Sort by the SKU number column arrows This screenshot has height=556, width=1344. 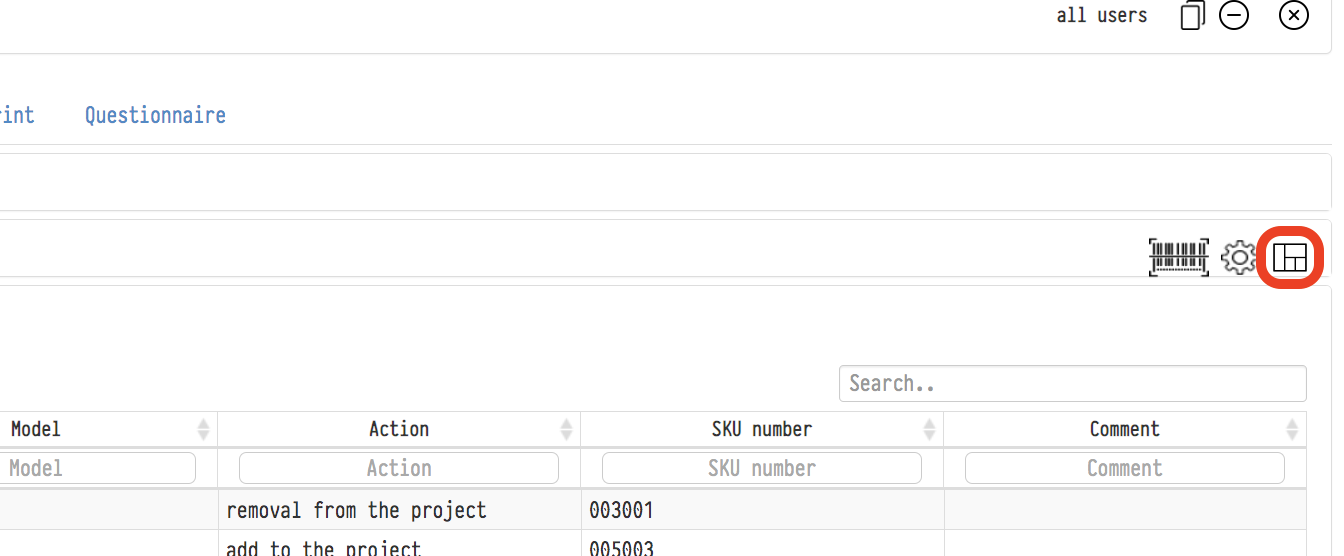pyautogui.click(x=930, y=430)
